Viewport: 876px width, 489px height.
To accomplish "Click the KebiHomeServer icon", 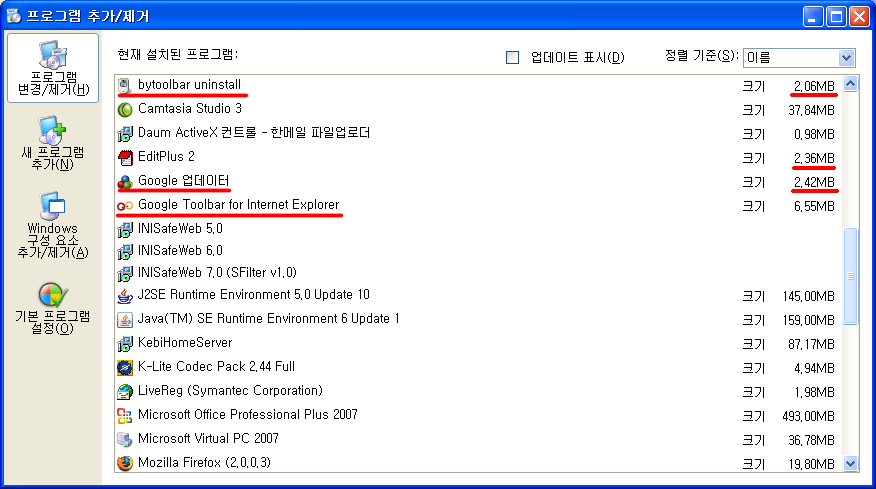I will coord(125,344).
